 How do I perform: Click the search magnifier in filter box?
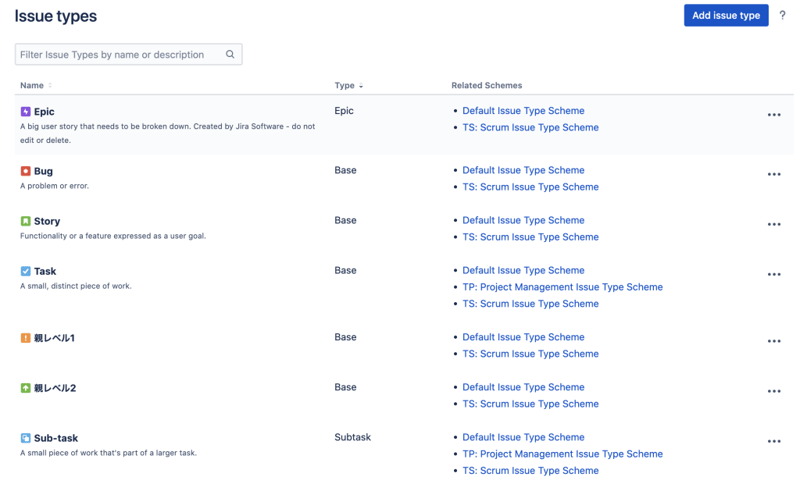[230, 55]
